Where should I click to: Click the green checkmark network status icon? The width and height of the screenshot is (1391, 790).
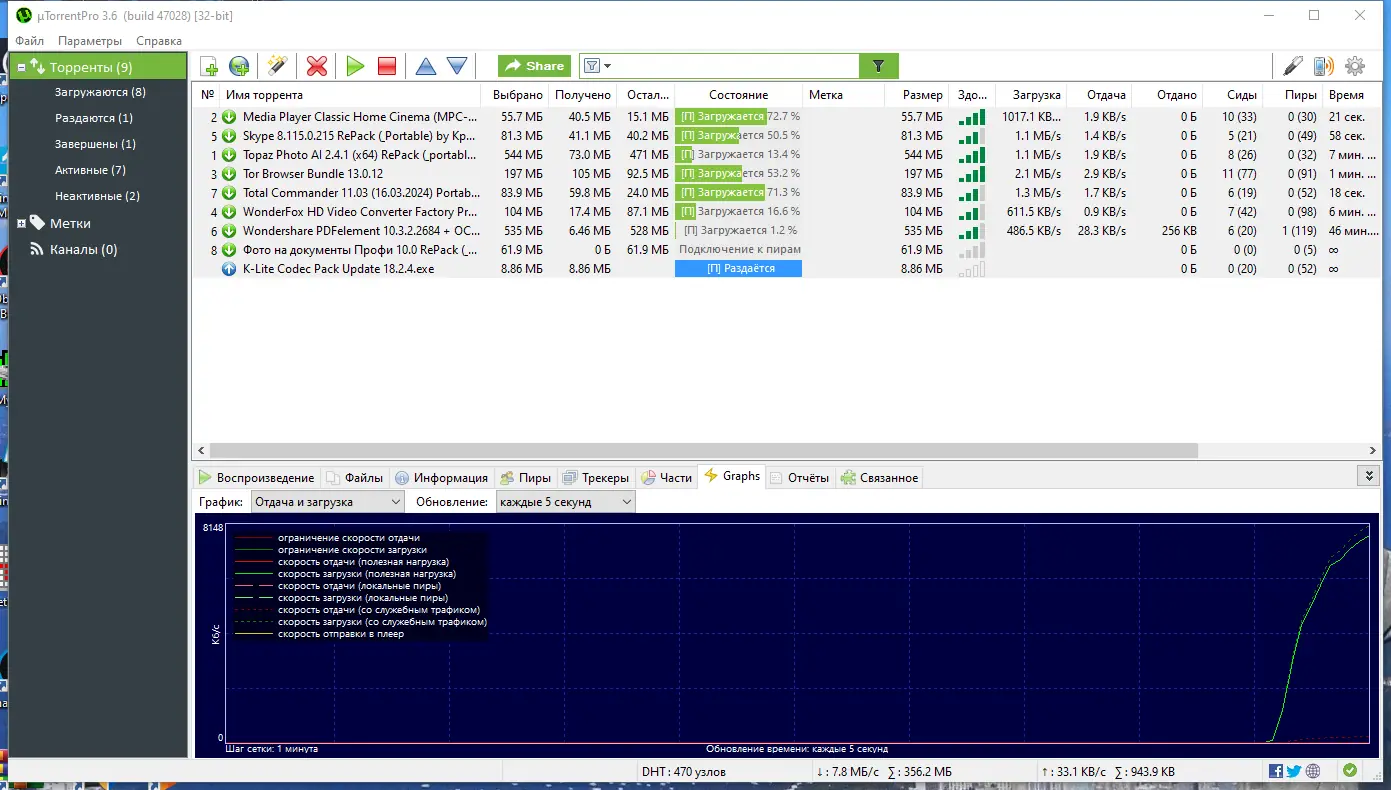tap(1350, 771)
